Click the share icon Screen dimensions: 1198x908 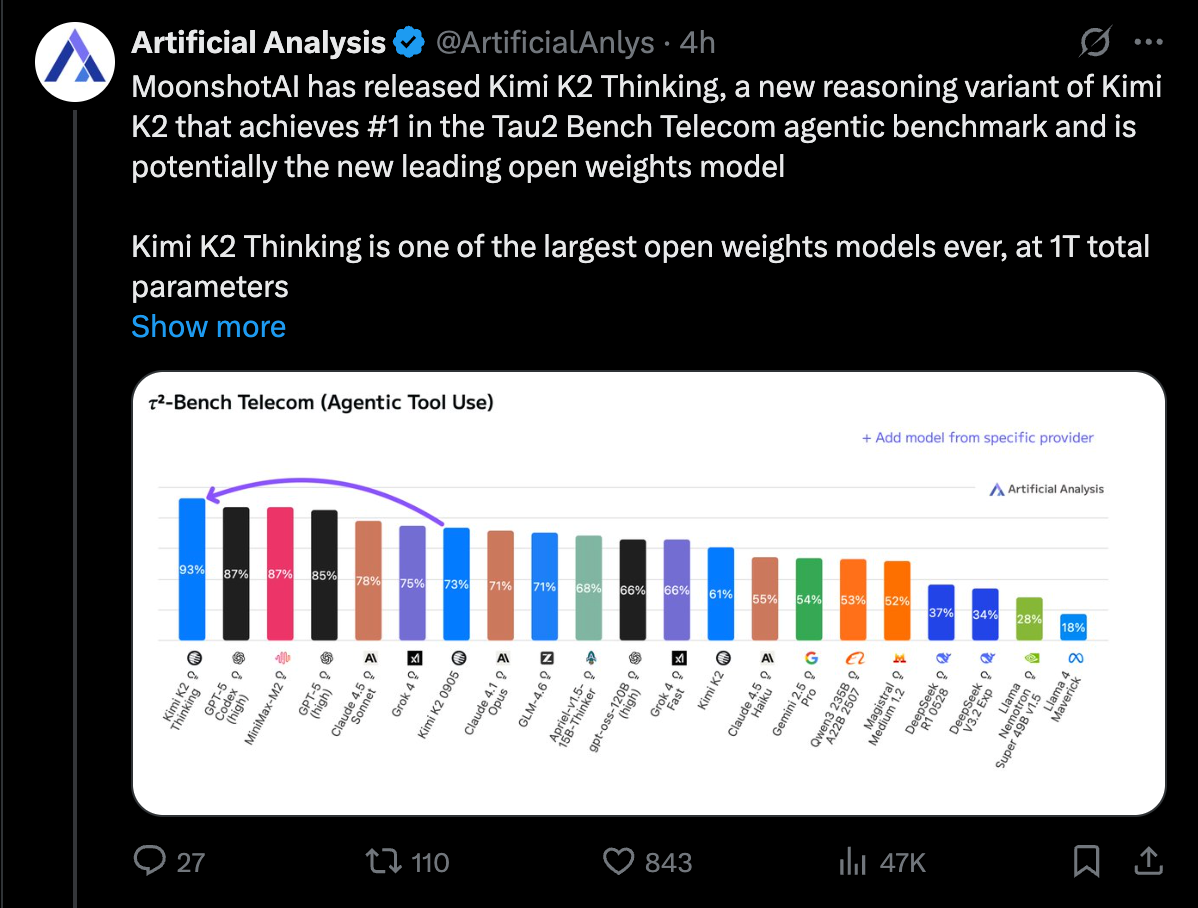[x=1146, y=861]
